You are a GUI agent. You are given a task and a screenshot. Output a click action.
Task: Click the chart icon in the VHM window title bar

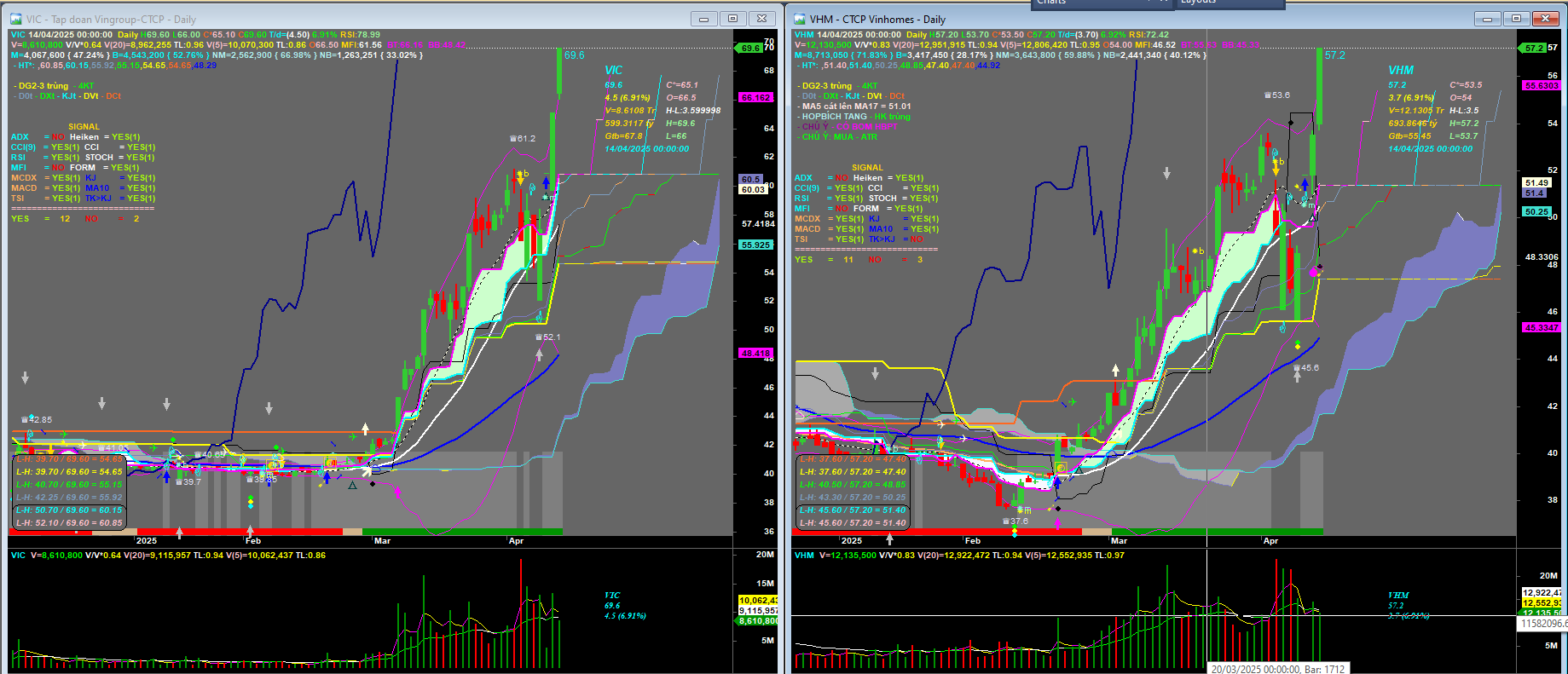[x=800, y=19]
